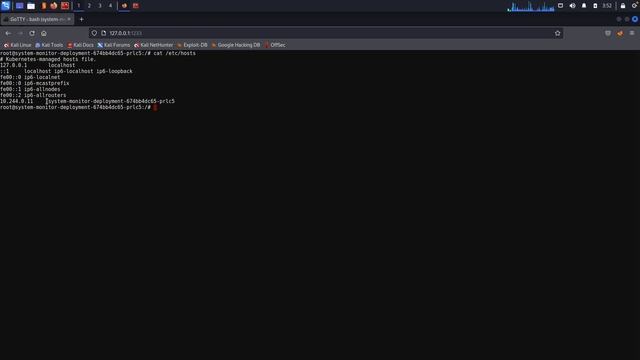Image resolution: width=640 pixels, height=360 pixels.
Task: Open the Kali Tools bookmark
Action: pos(49,45)
